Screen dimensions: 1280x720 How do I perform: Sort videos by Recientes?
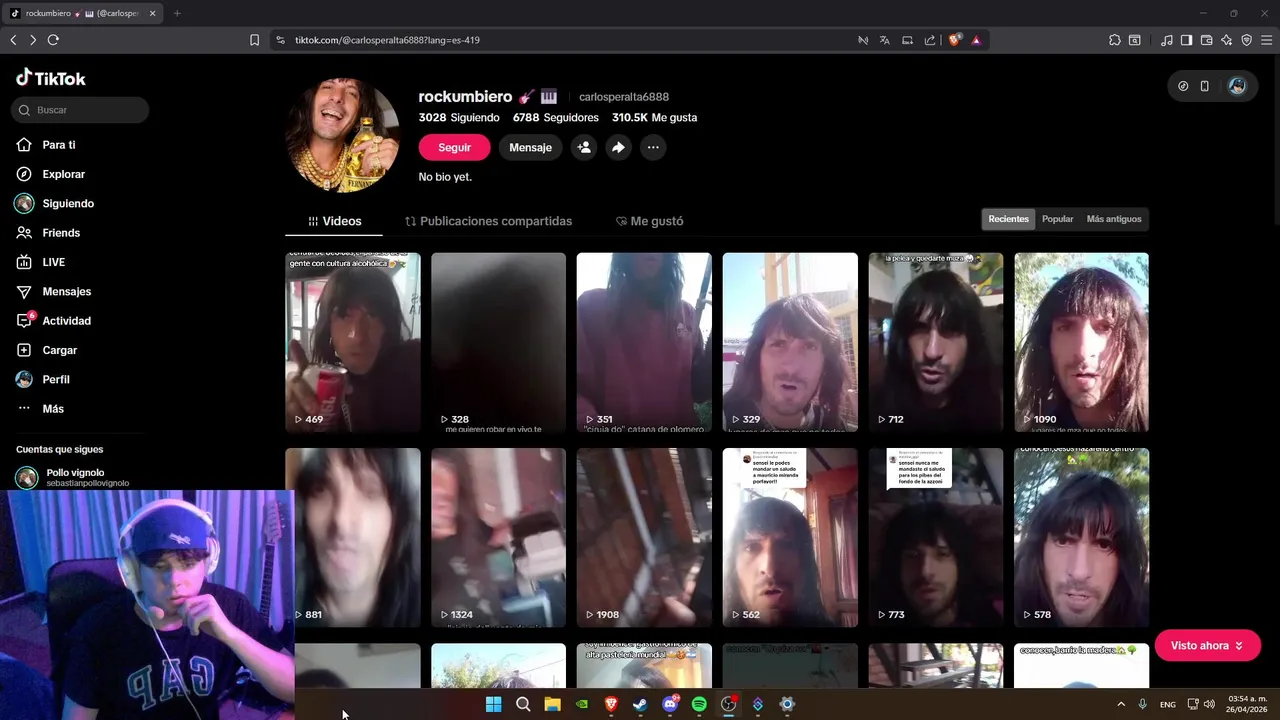pyautogui.click(x=1008, y=219)
